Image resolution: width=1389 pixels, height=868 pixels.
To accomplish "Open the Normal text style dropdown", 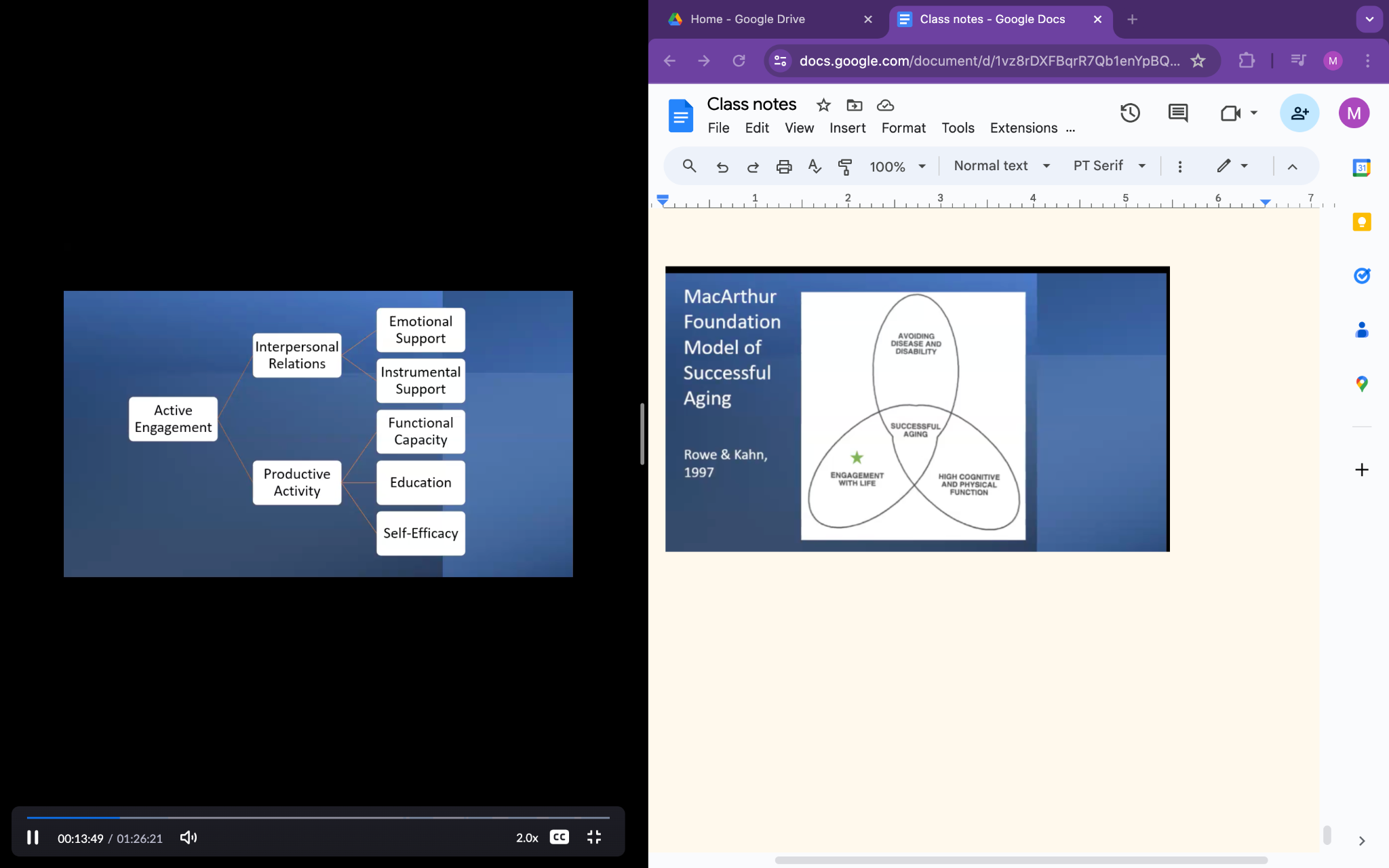I will pos(1001,166).
